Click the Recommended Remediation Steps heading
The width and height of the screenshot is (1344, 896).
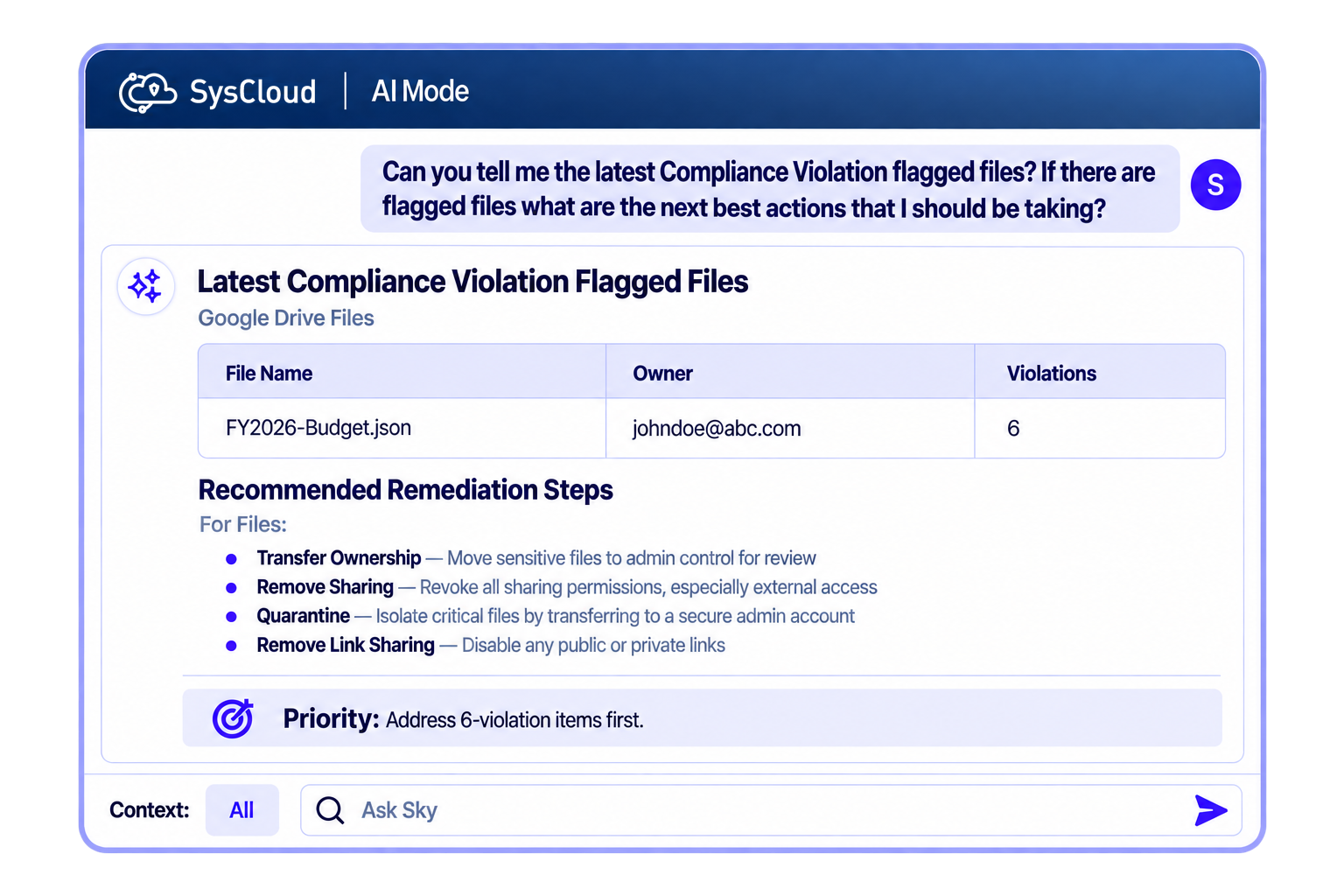(405, 490)
